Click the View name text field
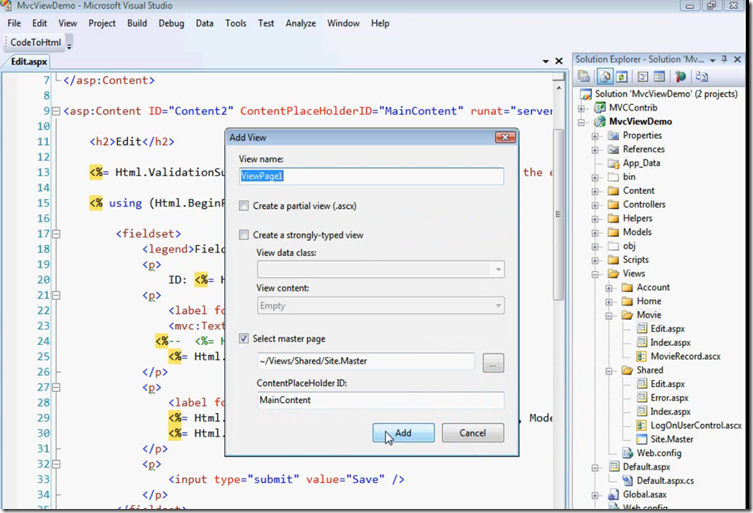The height and width of the screenshot is (513, 753). coord(371,176)
